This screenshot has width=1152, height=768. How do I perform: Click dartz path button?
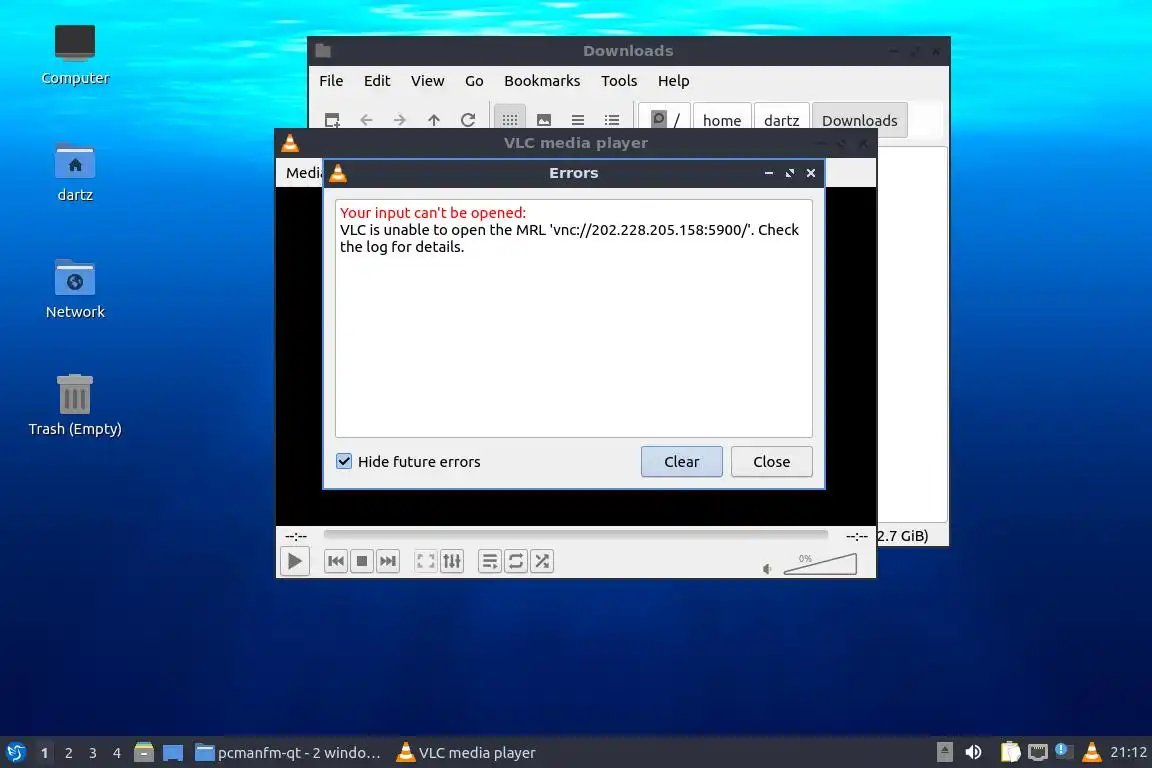[782, 119]
